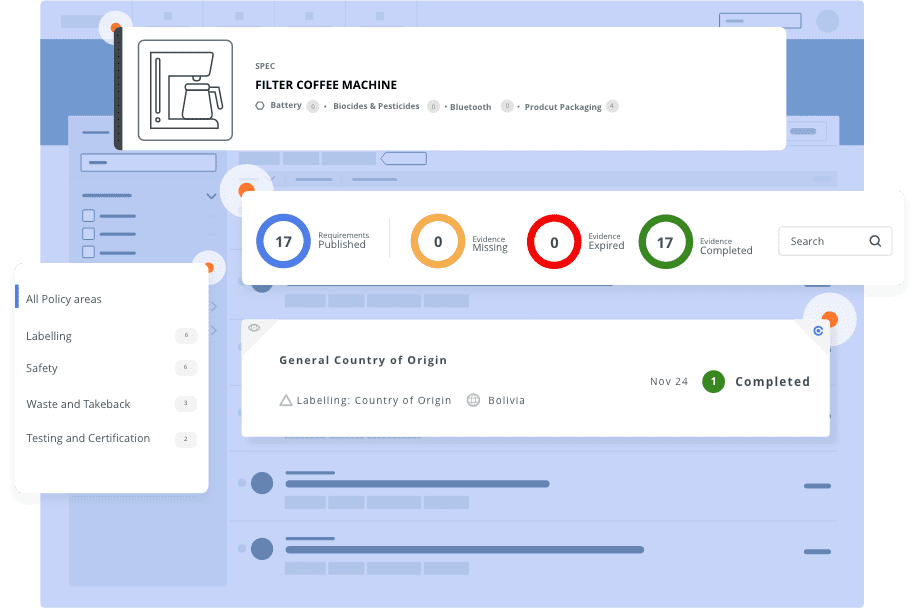The height and width of the screenshot is (608, 920).
Task: Tick the first sidebar filter checkbox
Action: 89,216
